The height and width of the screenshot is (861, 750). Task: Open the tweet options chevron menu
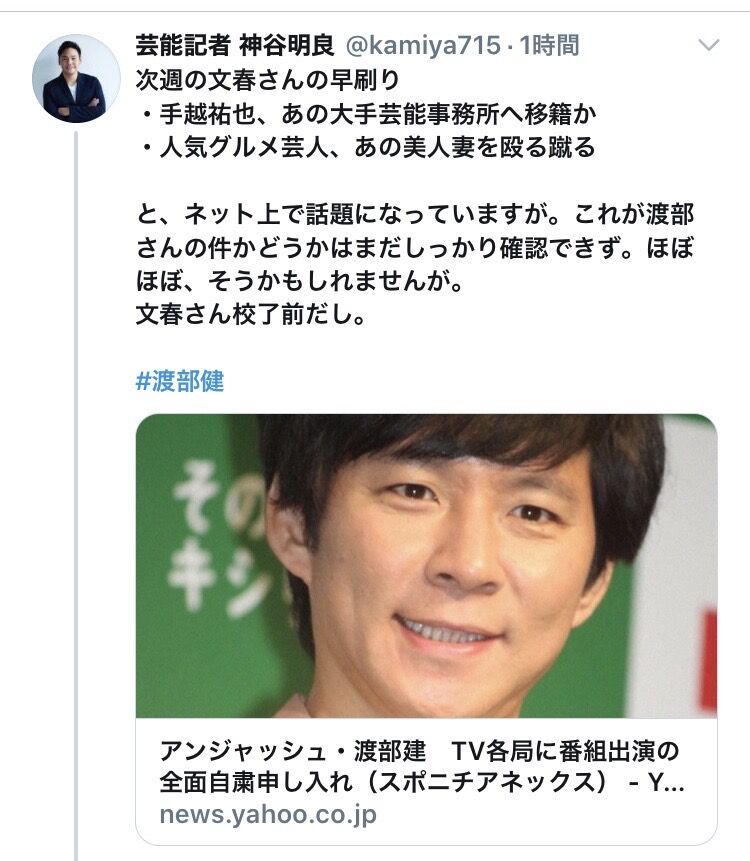[708, 44]
